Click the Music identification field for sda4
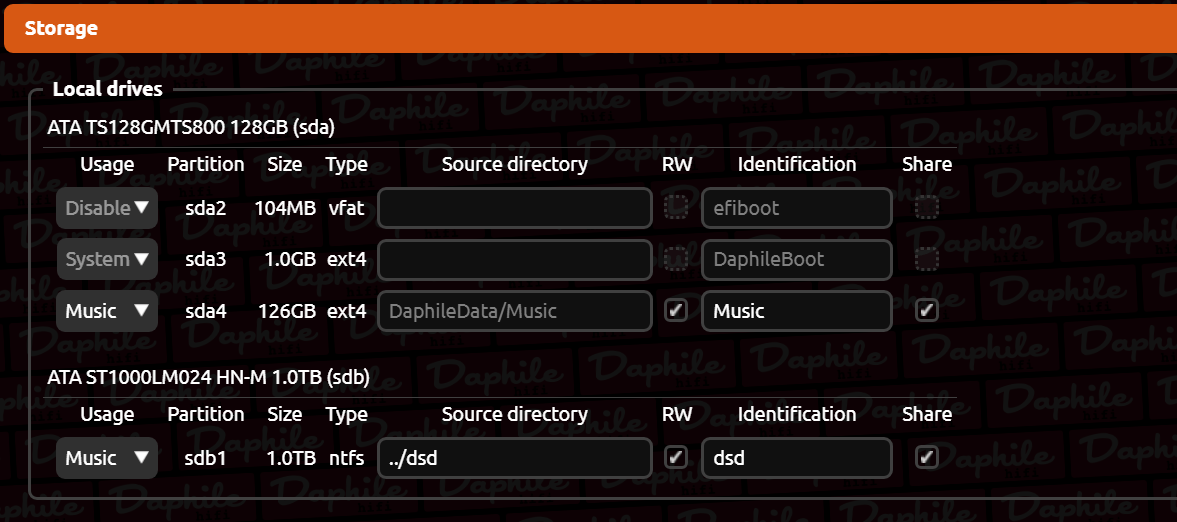 (796, 311)
